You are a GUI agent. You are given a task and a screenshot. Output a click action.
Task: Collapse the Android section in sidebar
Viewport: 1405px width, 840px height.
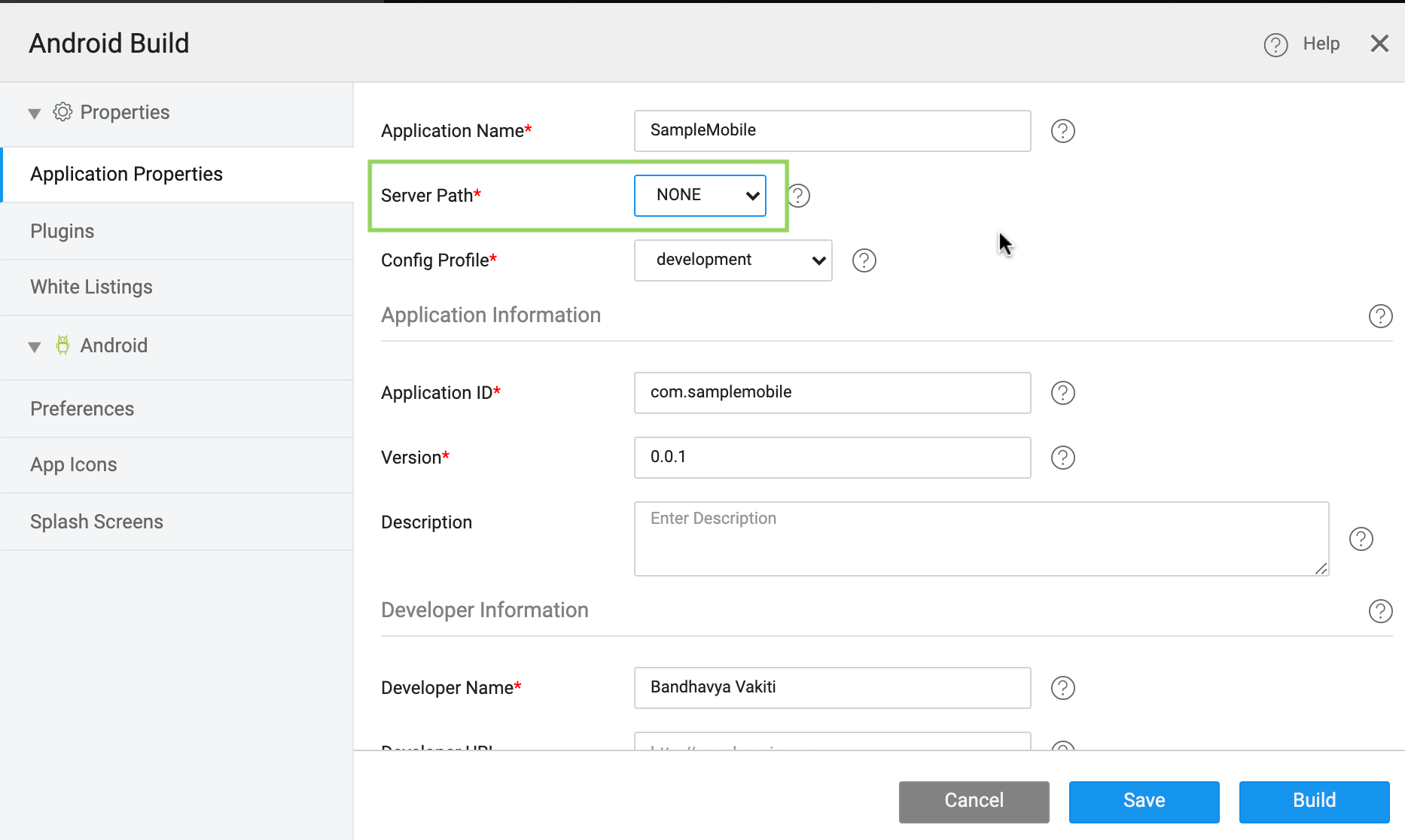point(34,346)
